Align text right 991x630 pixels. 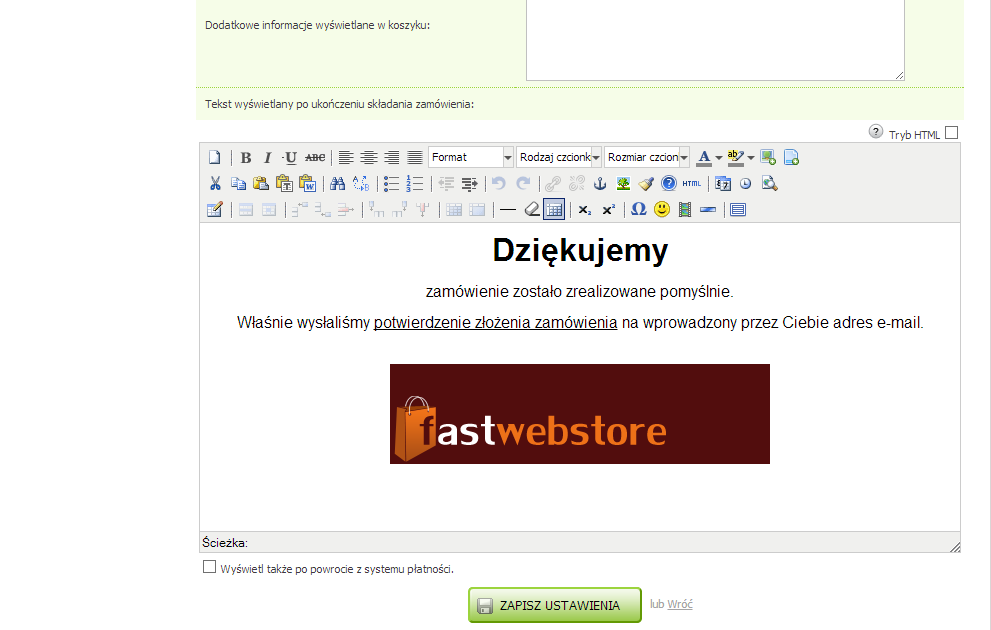pyautogui.click(x=392, y=157)
